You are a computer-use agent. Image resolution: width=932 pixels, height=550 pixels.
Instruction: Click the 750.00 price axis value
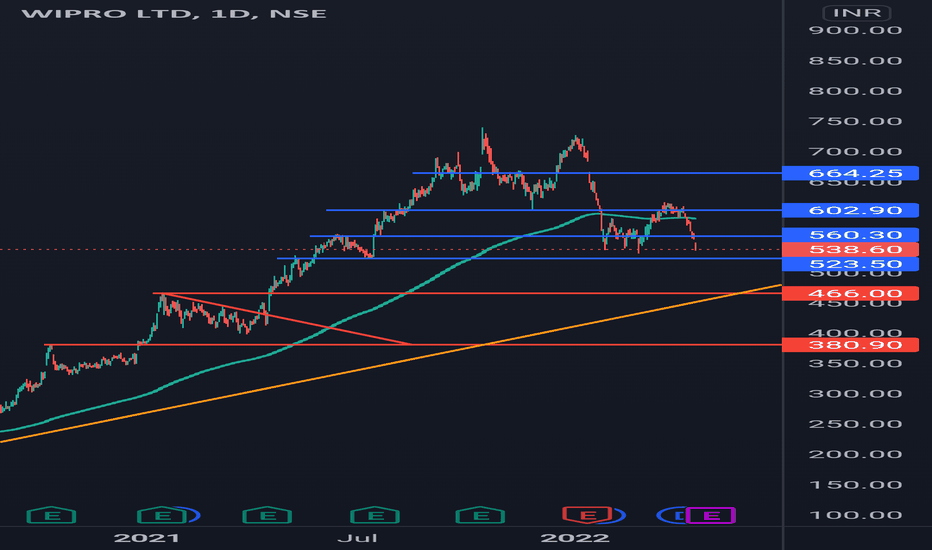click(x=855, y=121)
